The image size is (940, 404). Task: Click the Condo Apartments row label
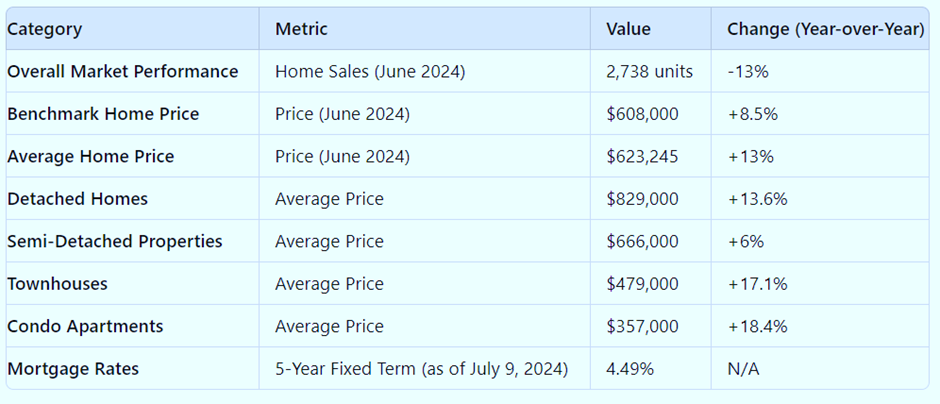85,327
